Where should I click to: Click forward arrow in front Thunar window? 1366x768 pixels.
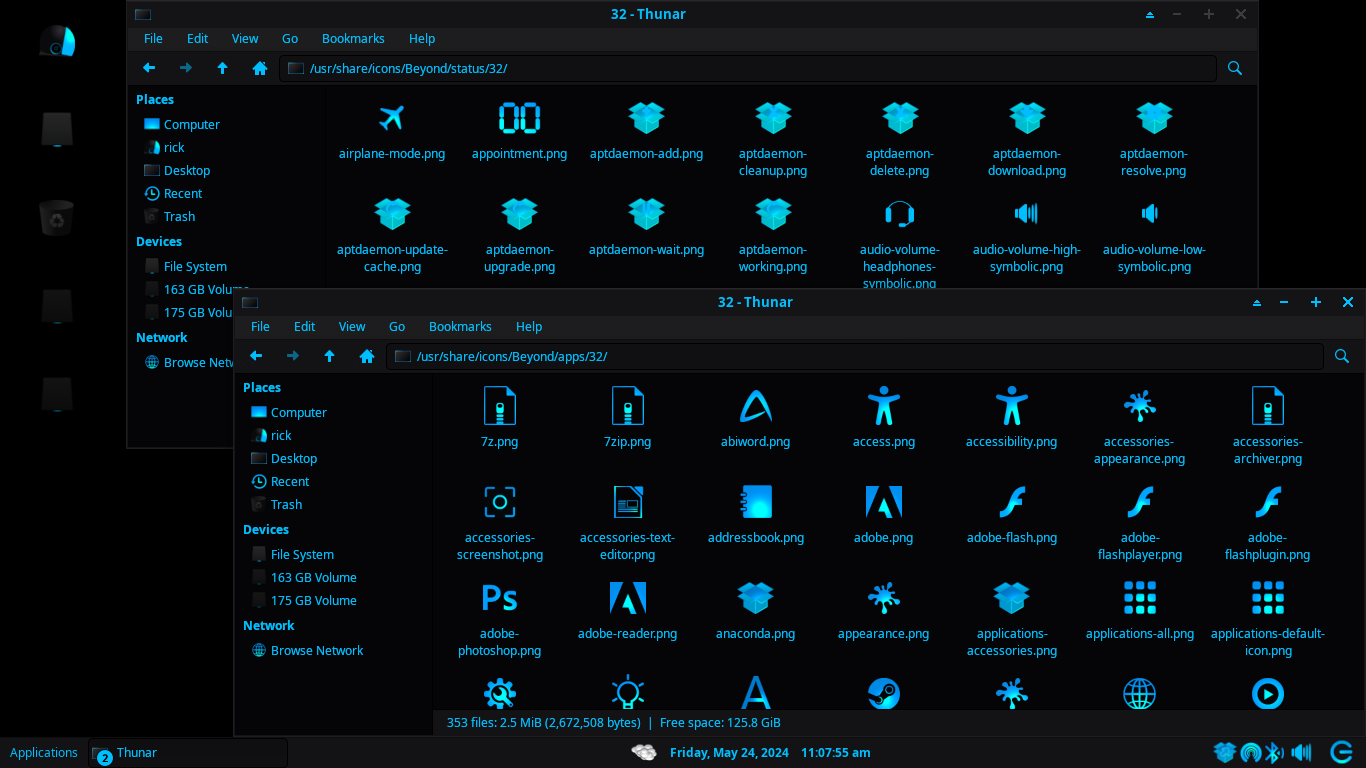coord(293,356)
